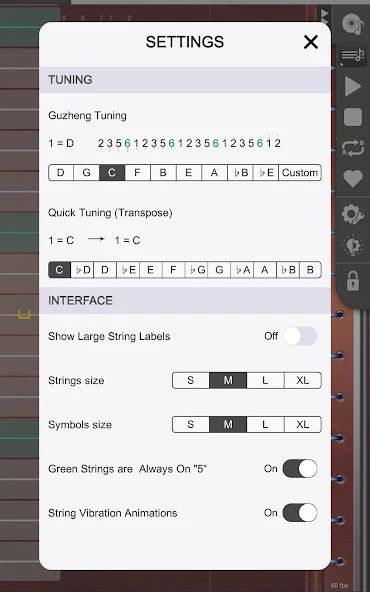Set Symbols size to M
Viewport: 370px width, 592px height.
pos(228,424)
